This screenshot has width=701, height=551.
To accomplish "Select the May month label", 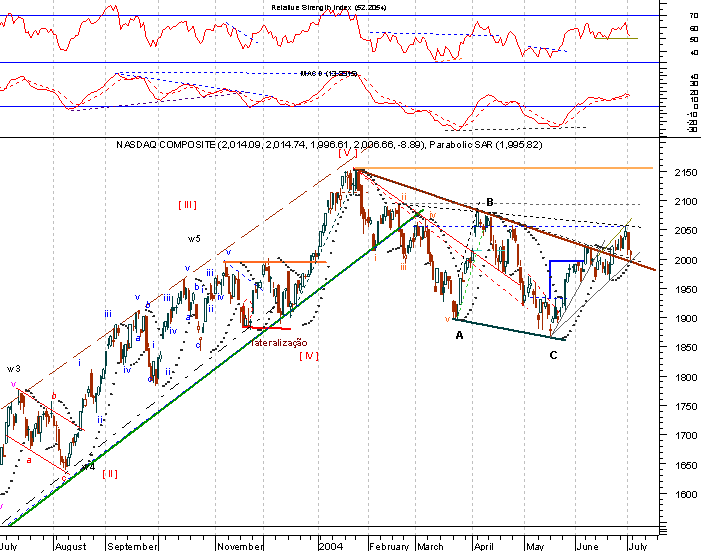I will coord(535,546).
